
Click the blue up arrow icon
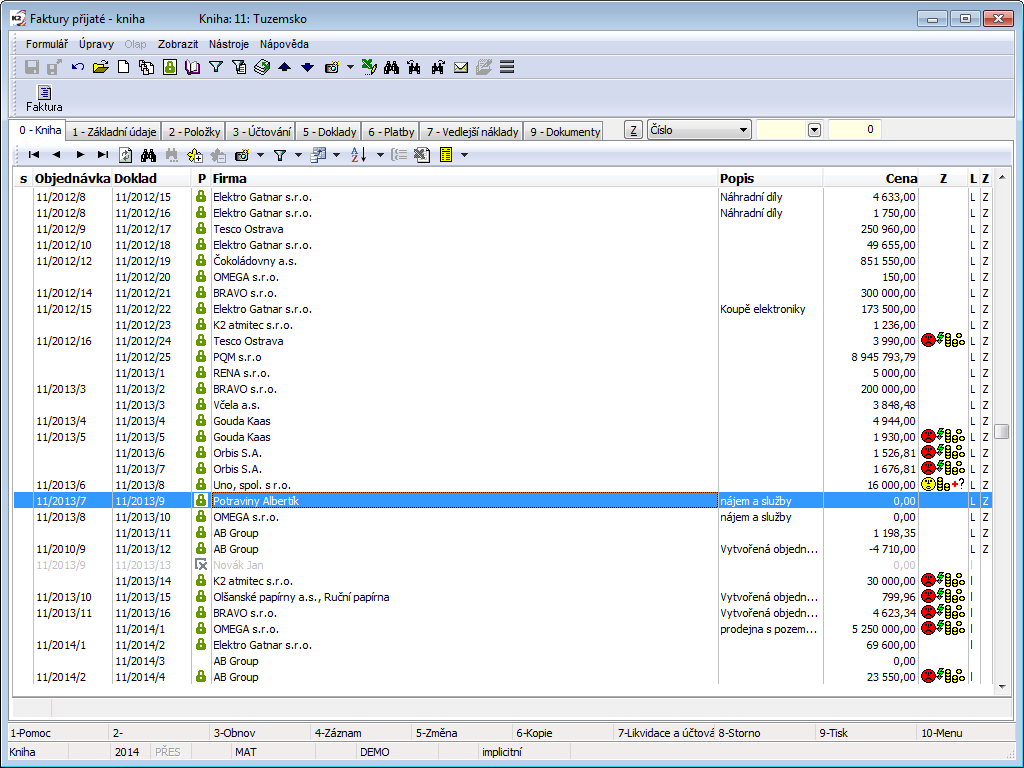point(285,67)
